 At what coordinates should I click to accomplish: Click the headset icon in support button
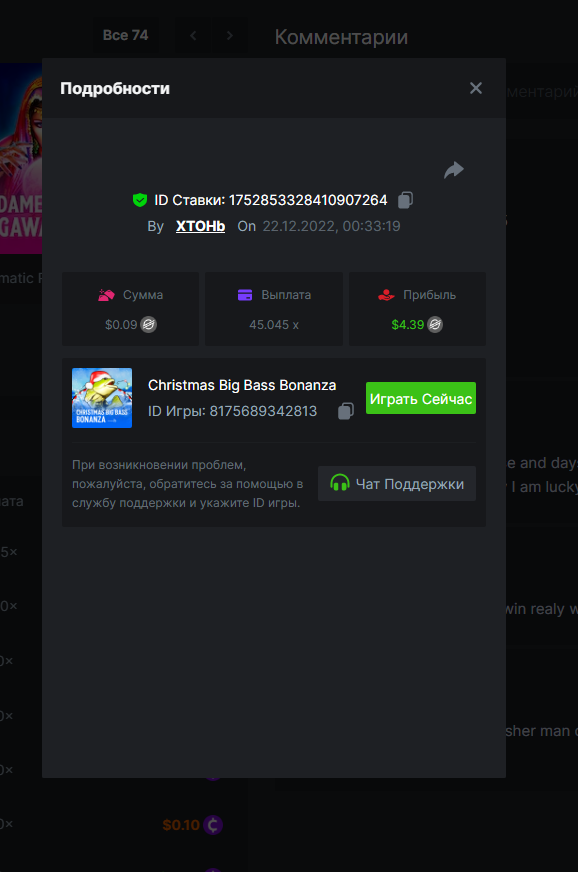coord(339,483)
